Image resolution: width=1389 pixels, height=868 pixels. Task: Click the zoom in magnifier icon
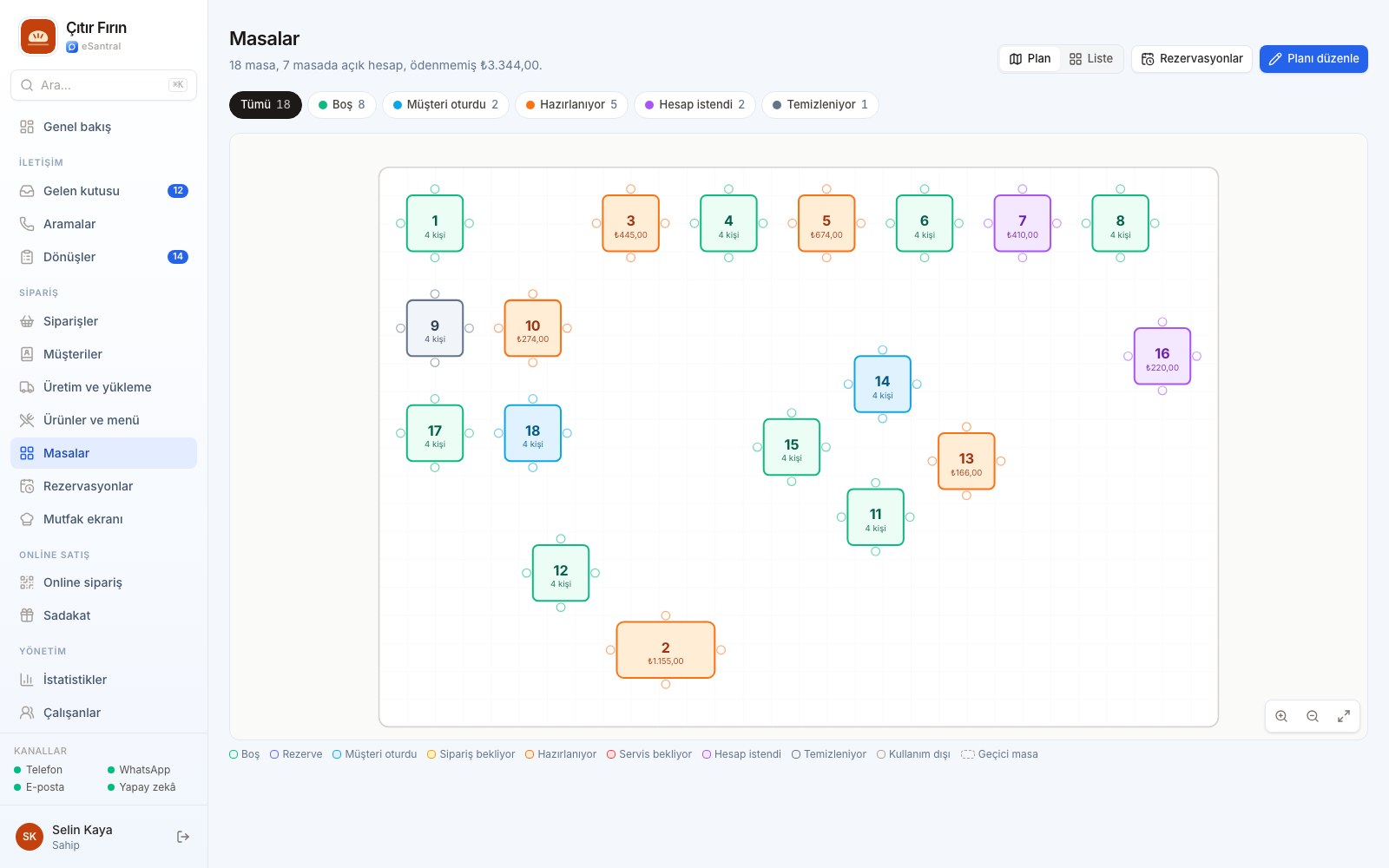pyautogui.click(x=1281, y=716)
